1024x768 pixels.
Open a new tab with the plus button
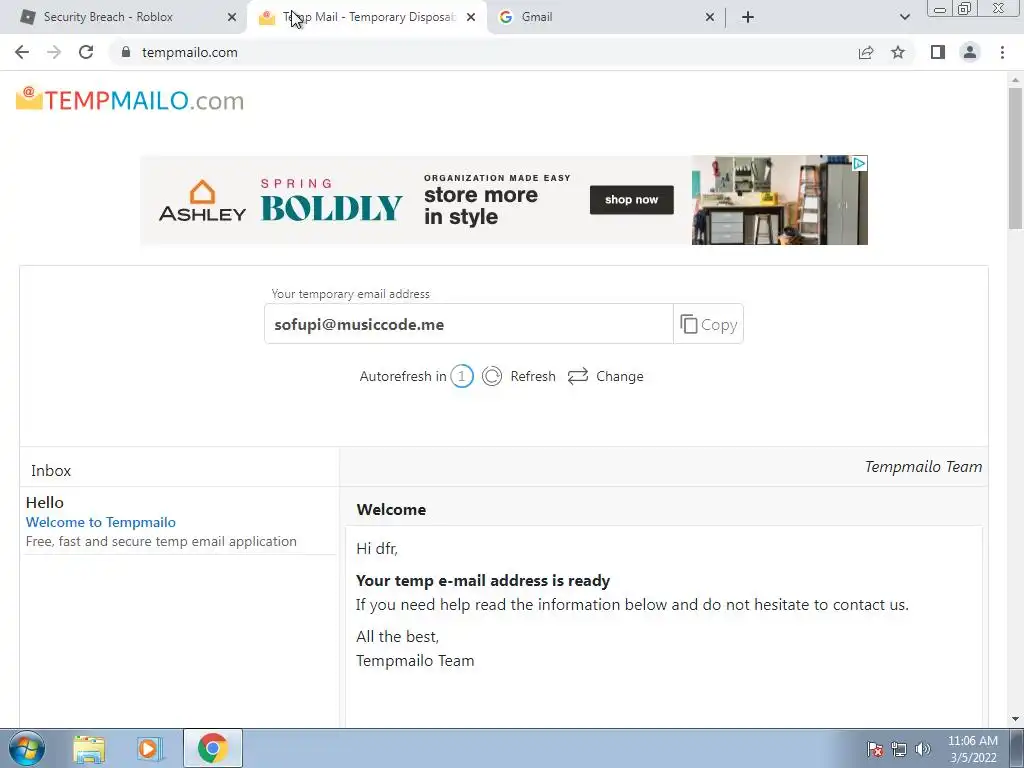(748, 17)
